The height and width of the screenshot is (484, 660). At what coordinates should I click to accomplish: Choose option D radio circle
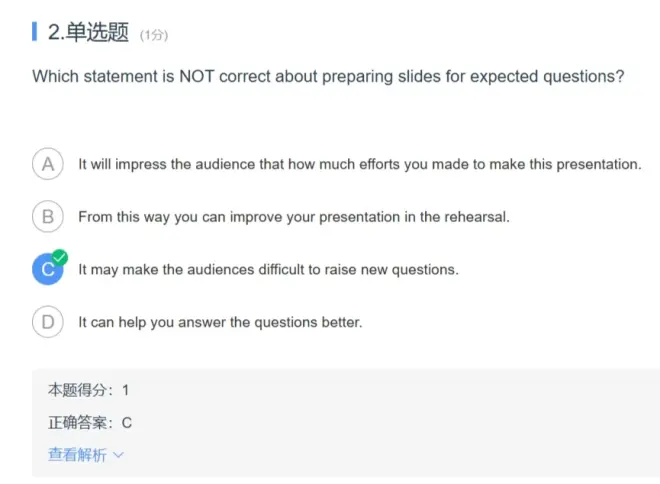coord(48,322)
